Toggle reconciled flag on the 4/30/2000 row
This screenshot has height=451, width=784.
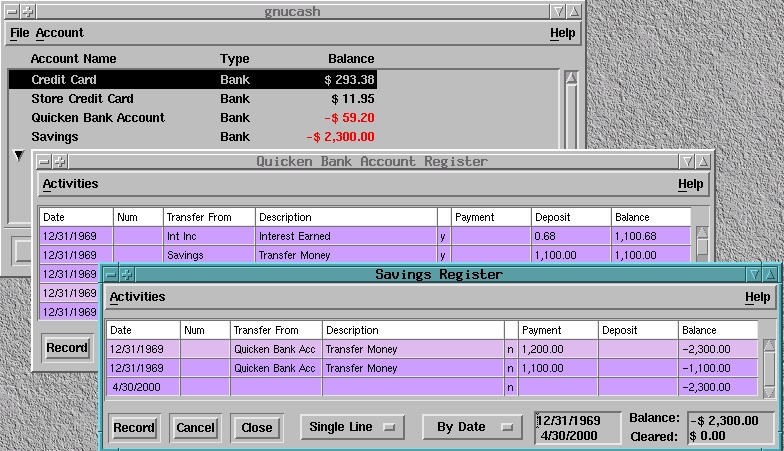511,387
